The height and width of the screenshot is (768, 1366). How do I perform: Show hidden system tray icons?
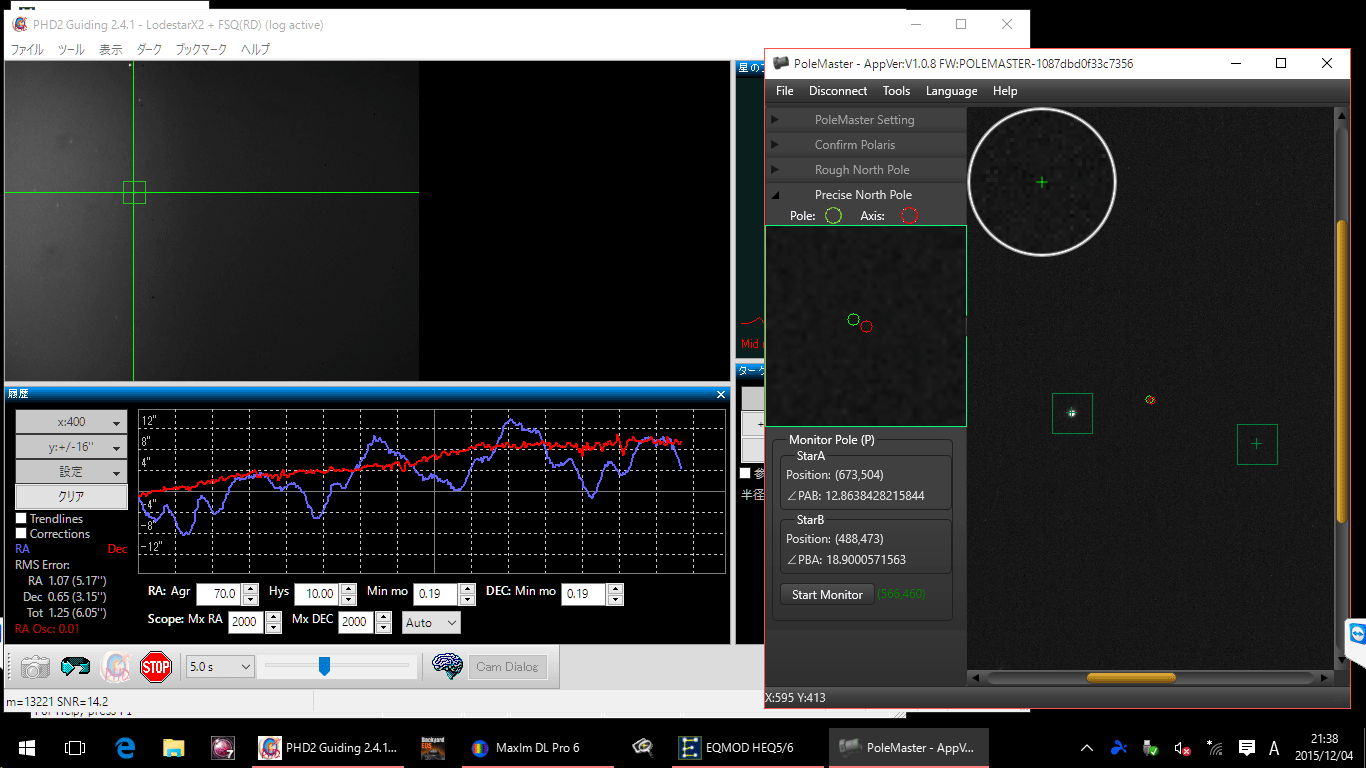click(x=1087, y=747)
